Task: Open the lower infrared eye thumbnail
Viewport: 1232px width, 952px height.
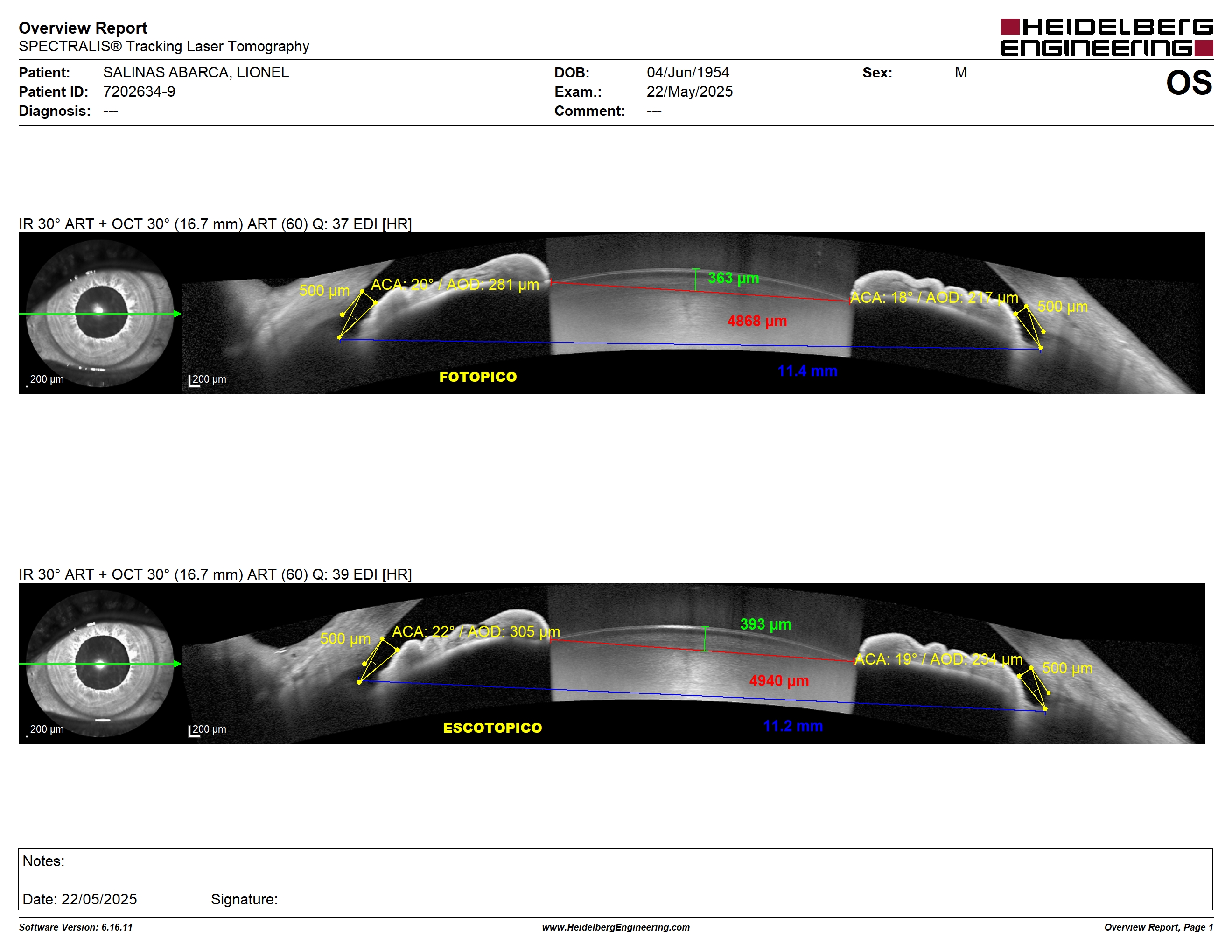Action: [x=100, y=663]
